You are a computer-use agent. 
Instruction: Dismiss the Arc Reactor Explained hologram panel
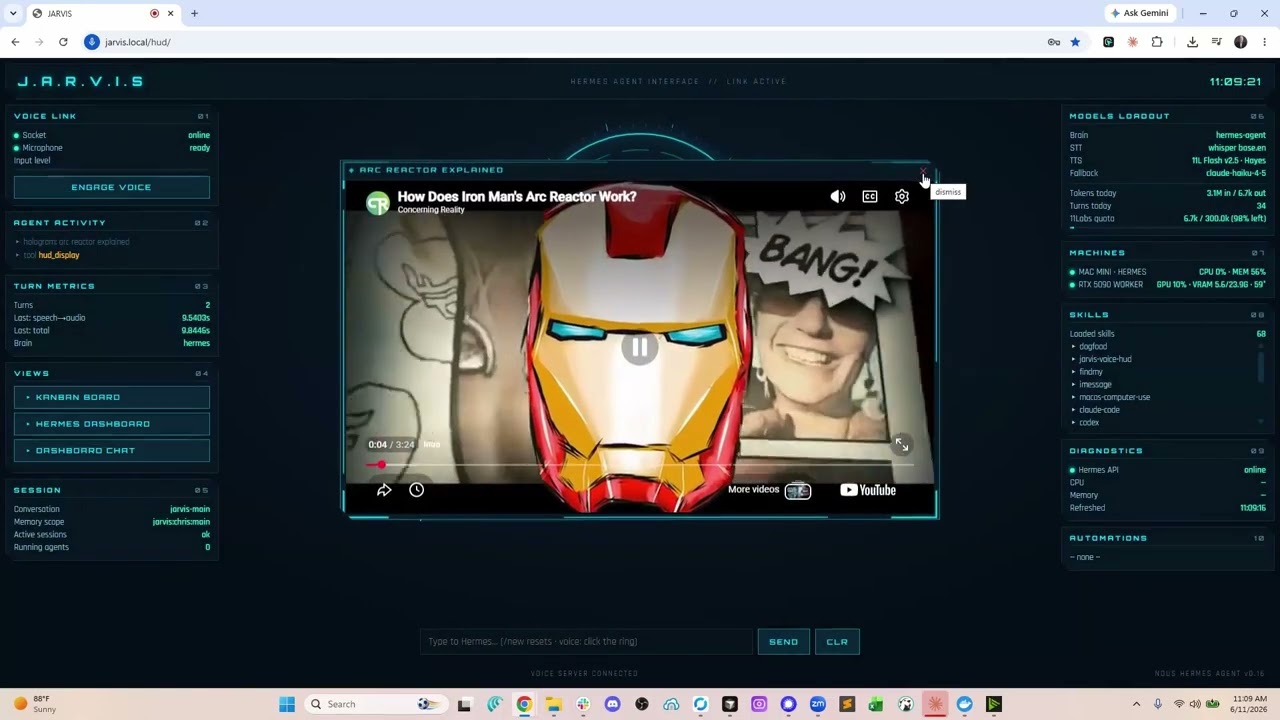(923, 171)
